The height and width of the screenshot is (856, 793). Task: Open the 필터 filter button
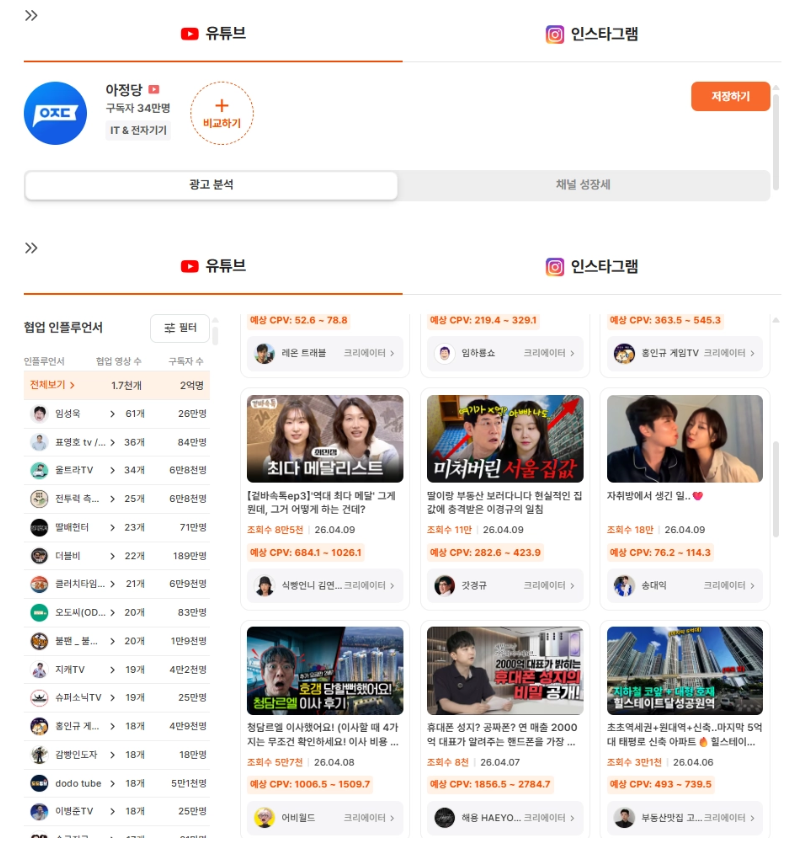(180, 328)
